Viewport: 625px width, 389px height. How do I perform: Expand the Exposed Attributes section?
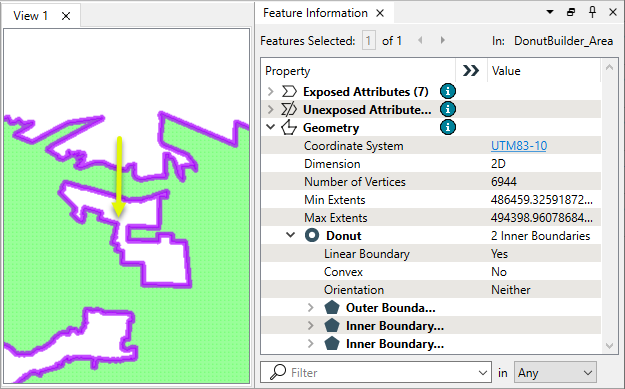[x=271, y=92]
